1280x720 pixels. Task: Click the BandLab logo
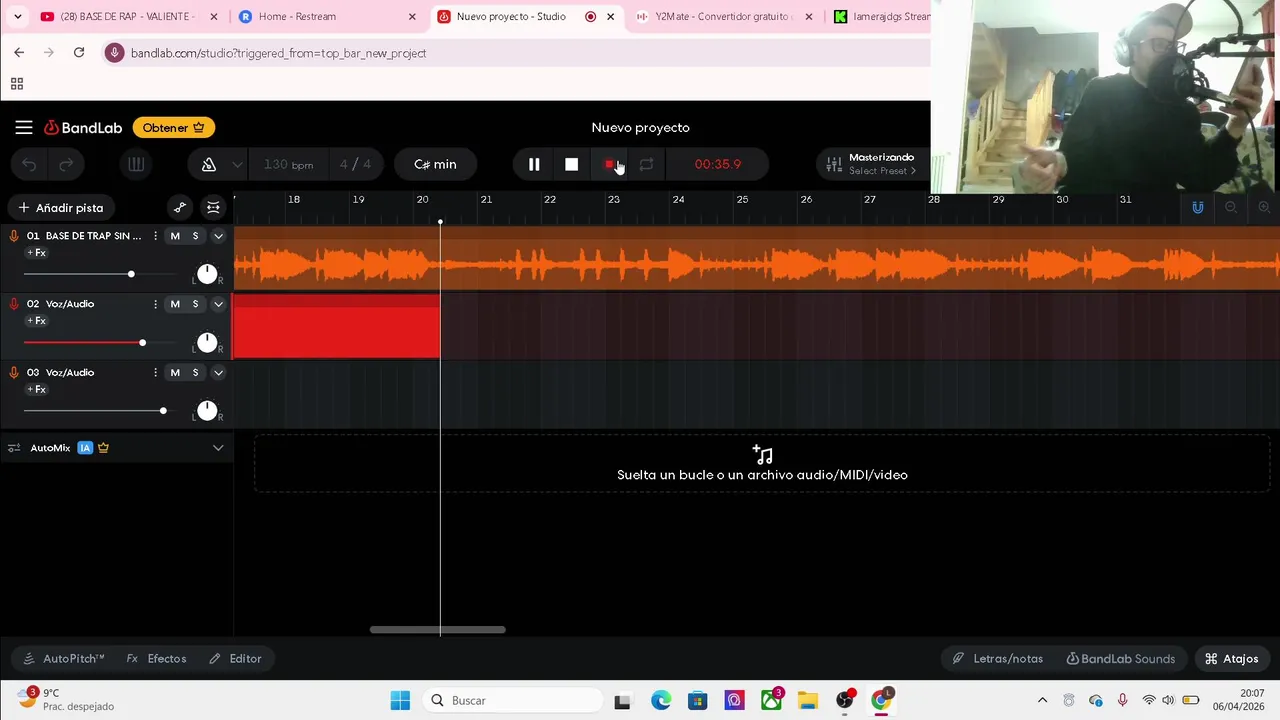tap(83, 128)
